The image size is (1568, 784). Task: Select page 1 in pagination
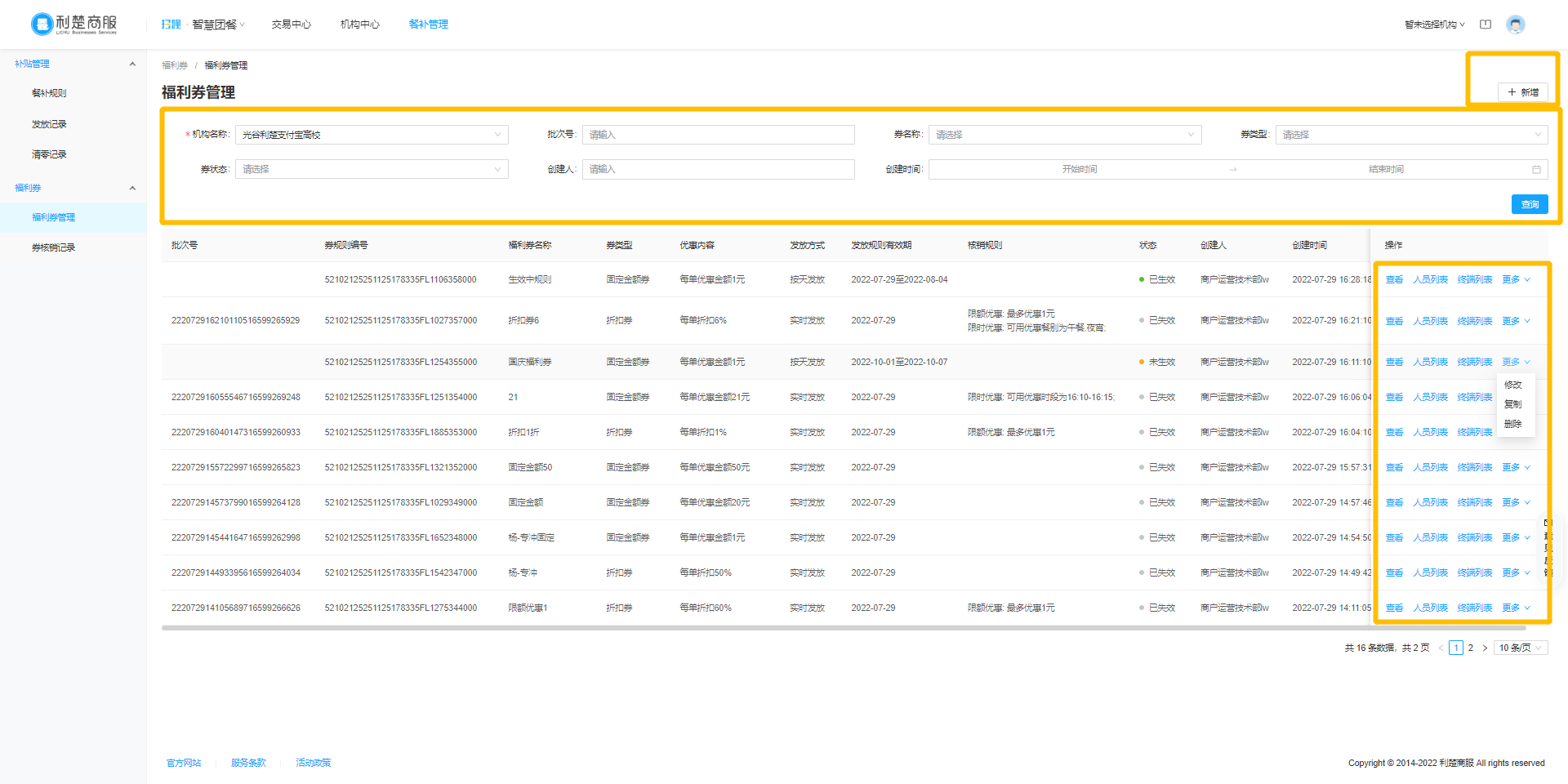pyautogui.click(x=1456, y=648)
